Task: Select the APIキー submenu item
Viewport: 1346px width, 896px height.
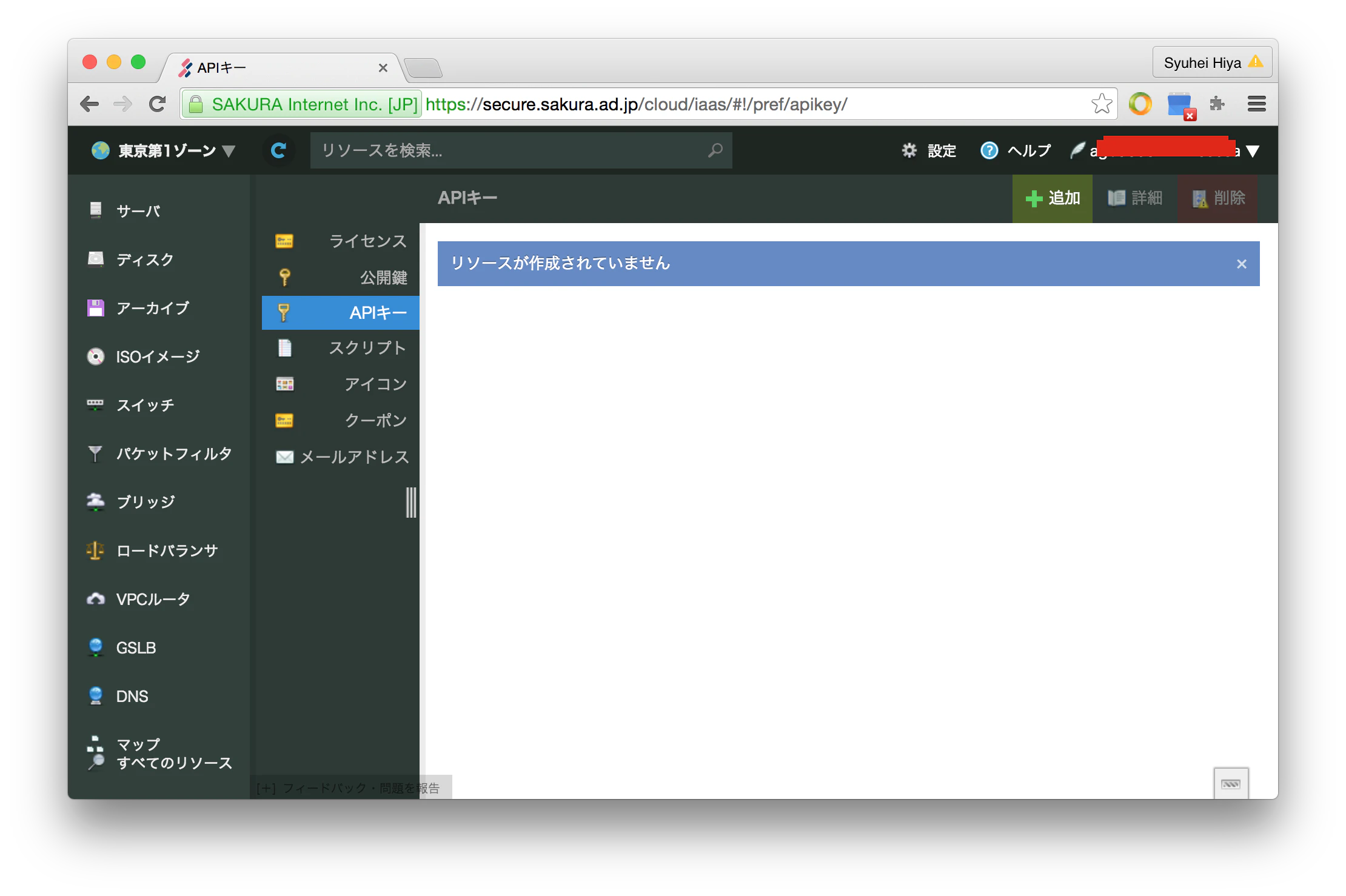Action: tap(341, 313)
